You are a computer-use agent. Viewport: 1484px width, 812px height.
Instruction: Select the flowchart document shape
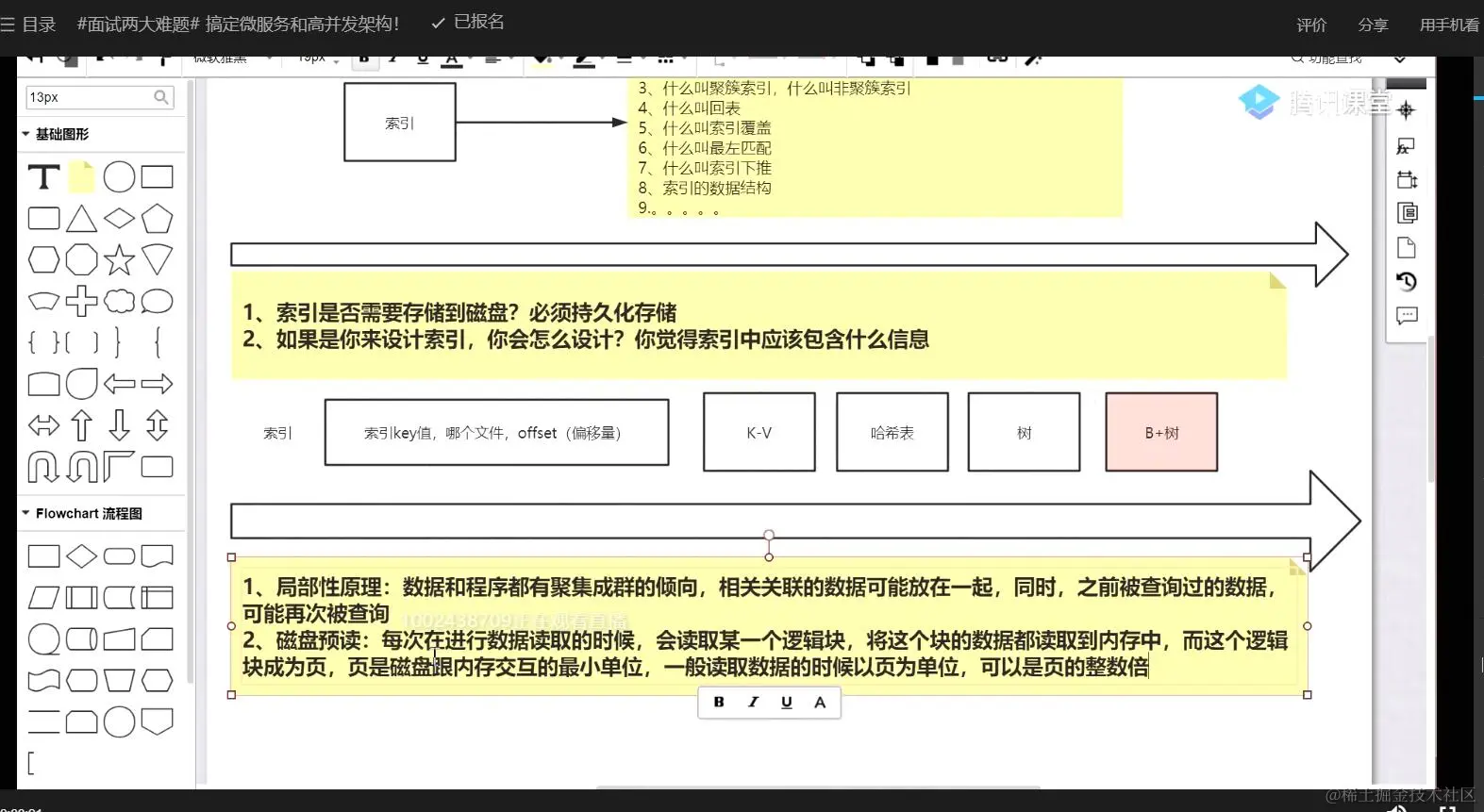[157, 556]
